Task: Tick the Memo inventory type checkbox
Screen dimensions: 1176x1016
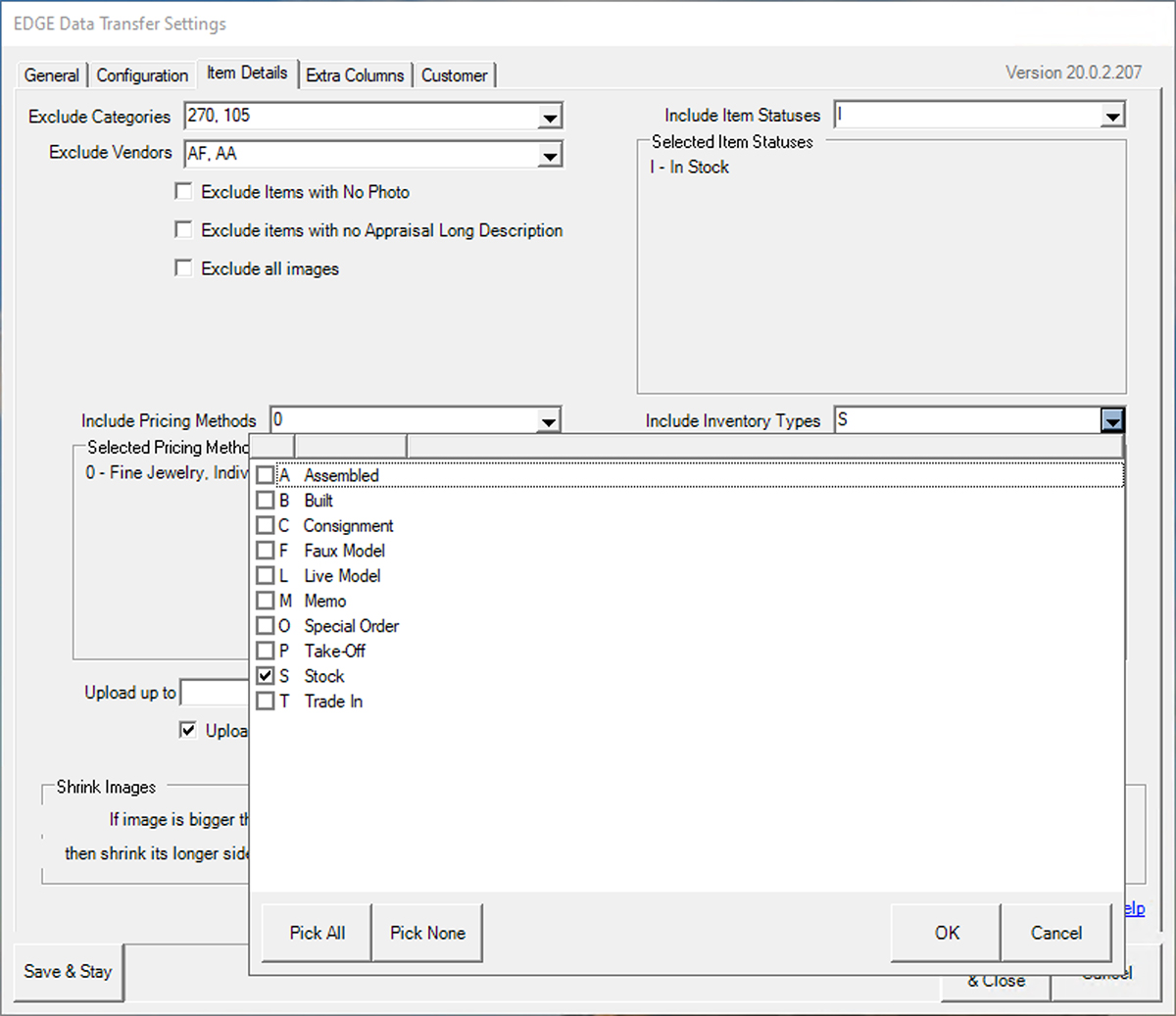Action: [265, 601]
